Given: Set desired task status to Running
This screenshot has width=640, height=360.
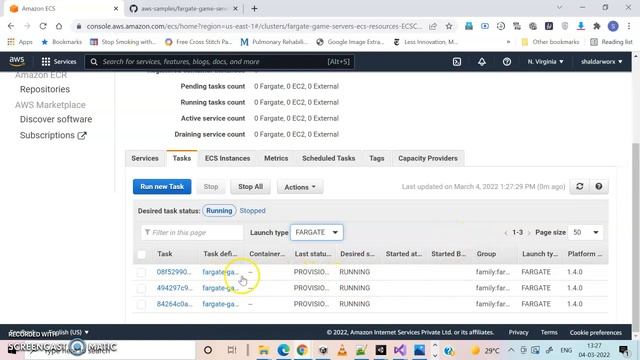Looking at the screenshot, I should point(219,211).
